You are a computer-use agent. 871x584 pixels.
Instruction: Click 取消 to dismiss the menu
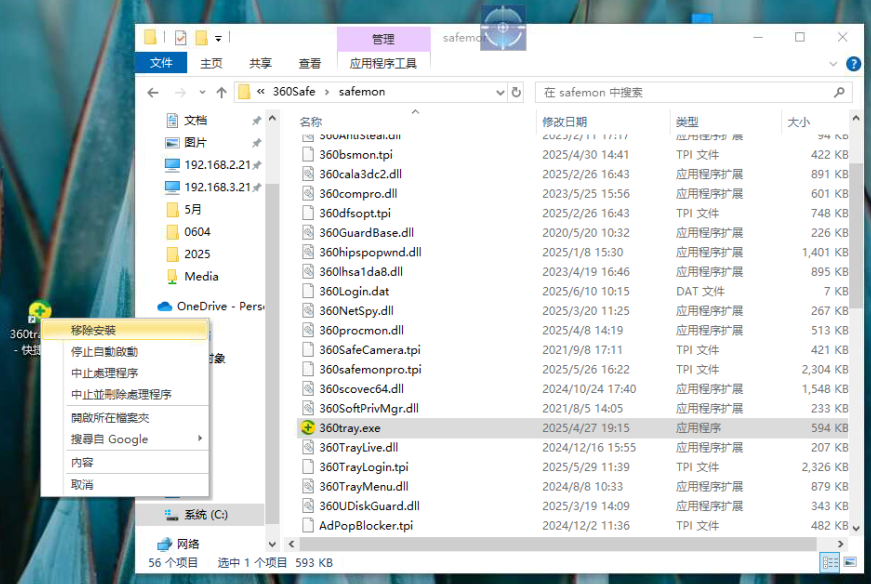[82, 485]
